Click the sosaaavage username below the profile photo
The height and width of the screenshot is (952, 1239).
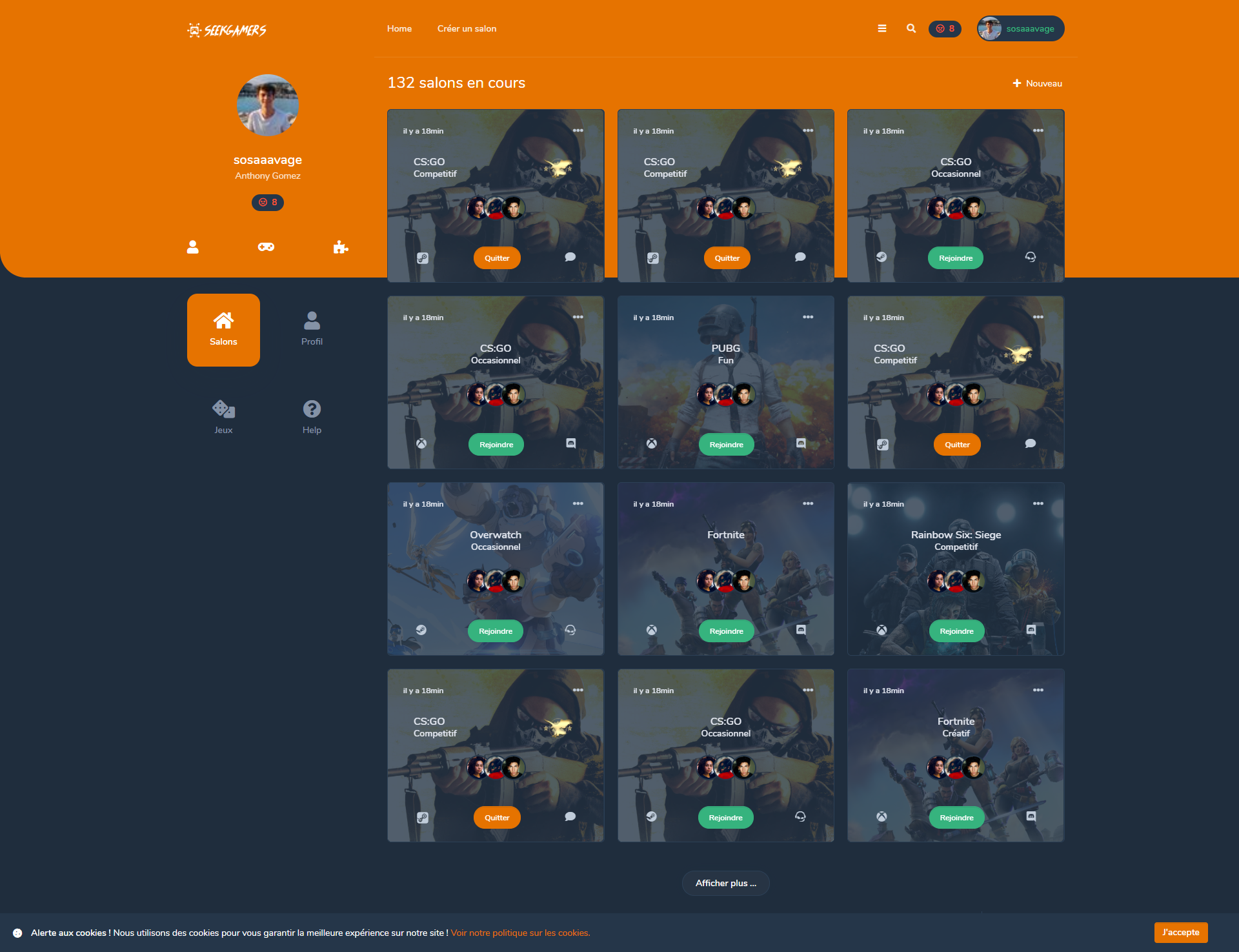268,160
